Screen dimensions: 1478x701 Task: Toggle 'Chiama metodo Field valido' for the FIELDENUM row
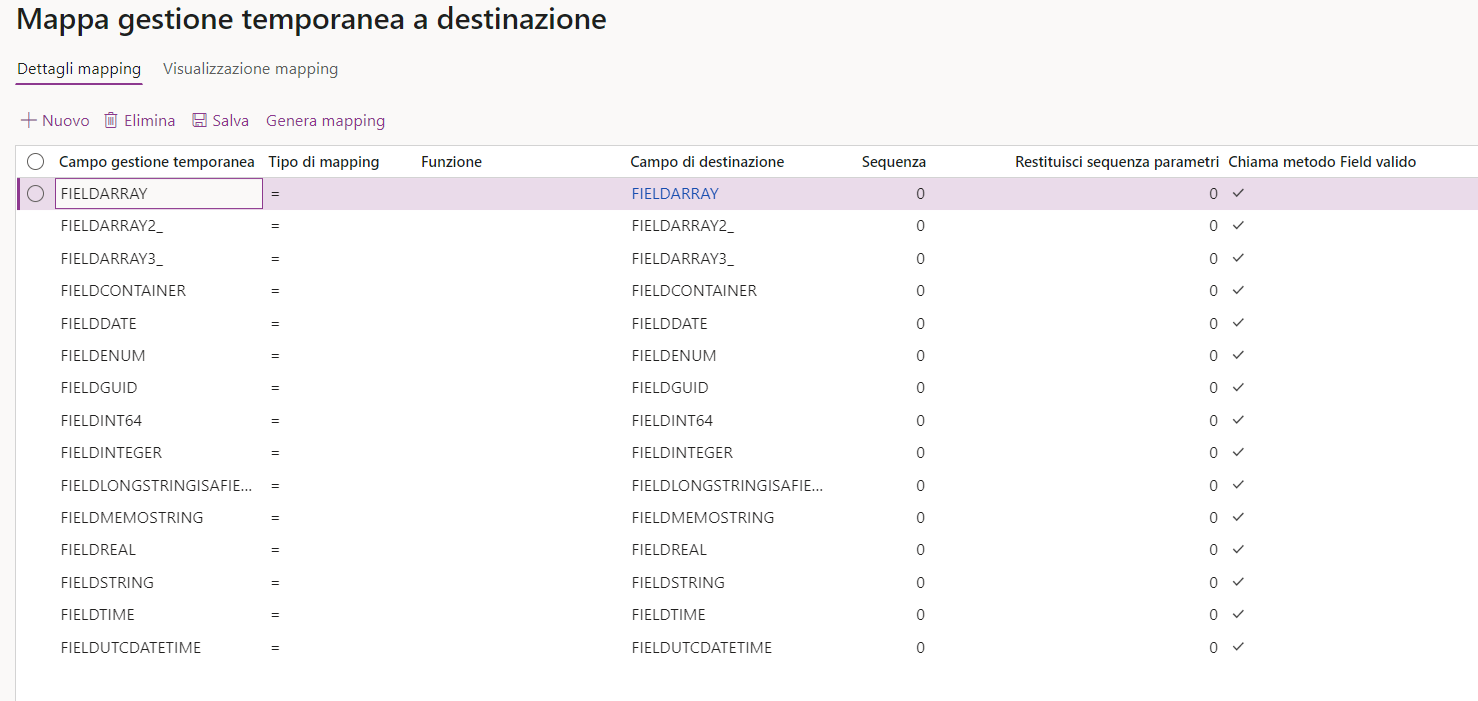pos(1238,355)
